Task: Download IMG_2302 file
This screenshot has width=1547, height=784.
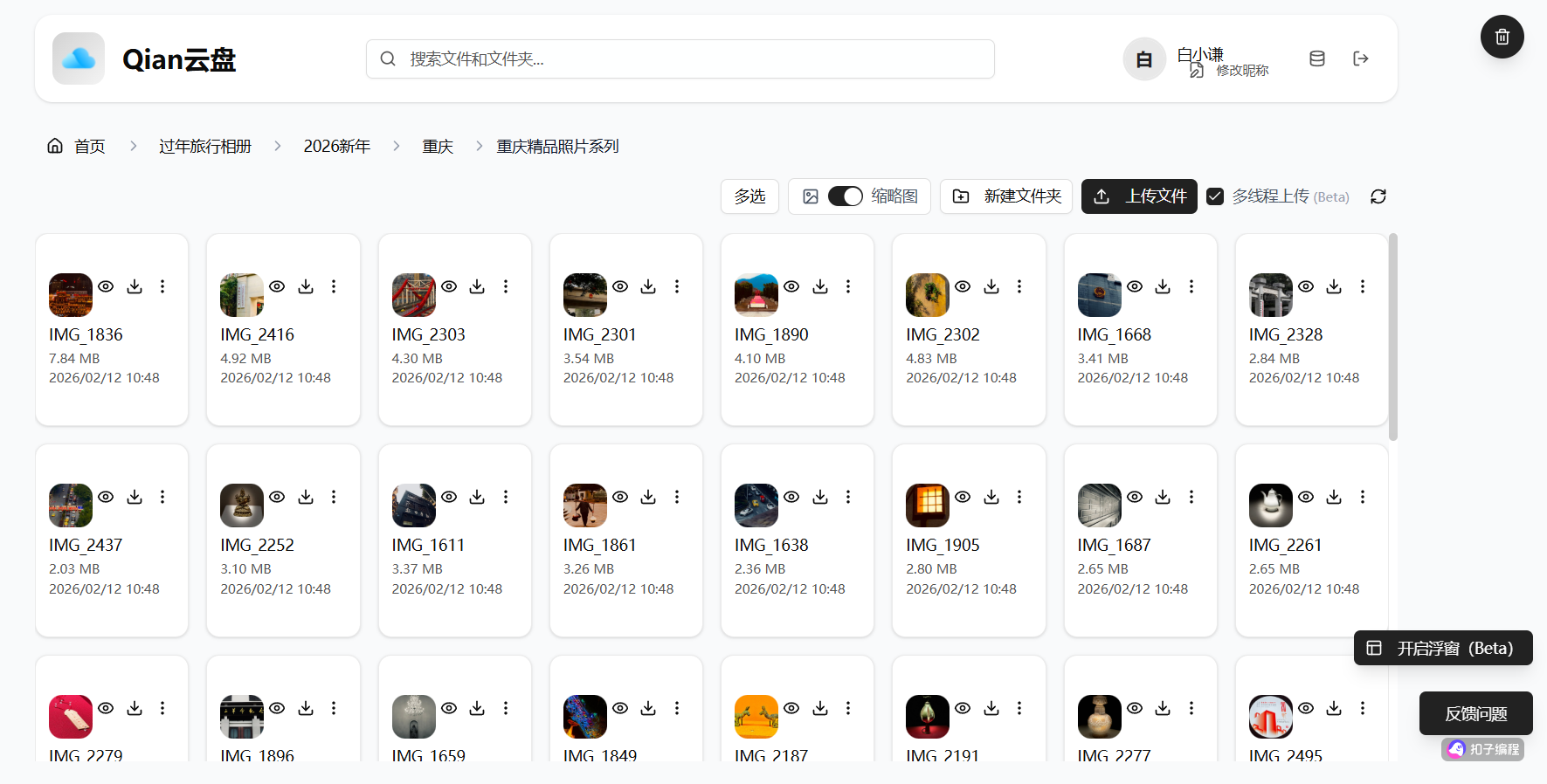Action: (991, 286)
